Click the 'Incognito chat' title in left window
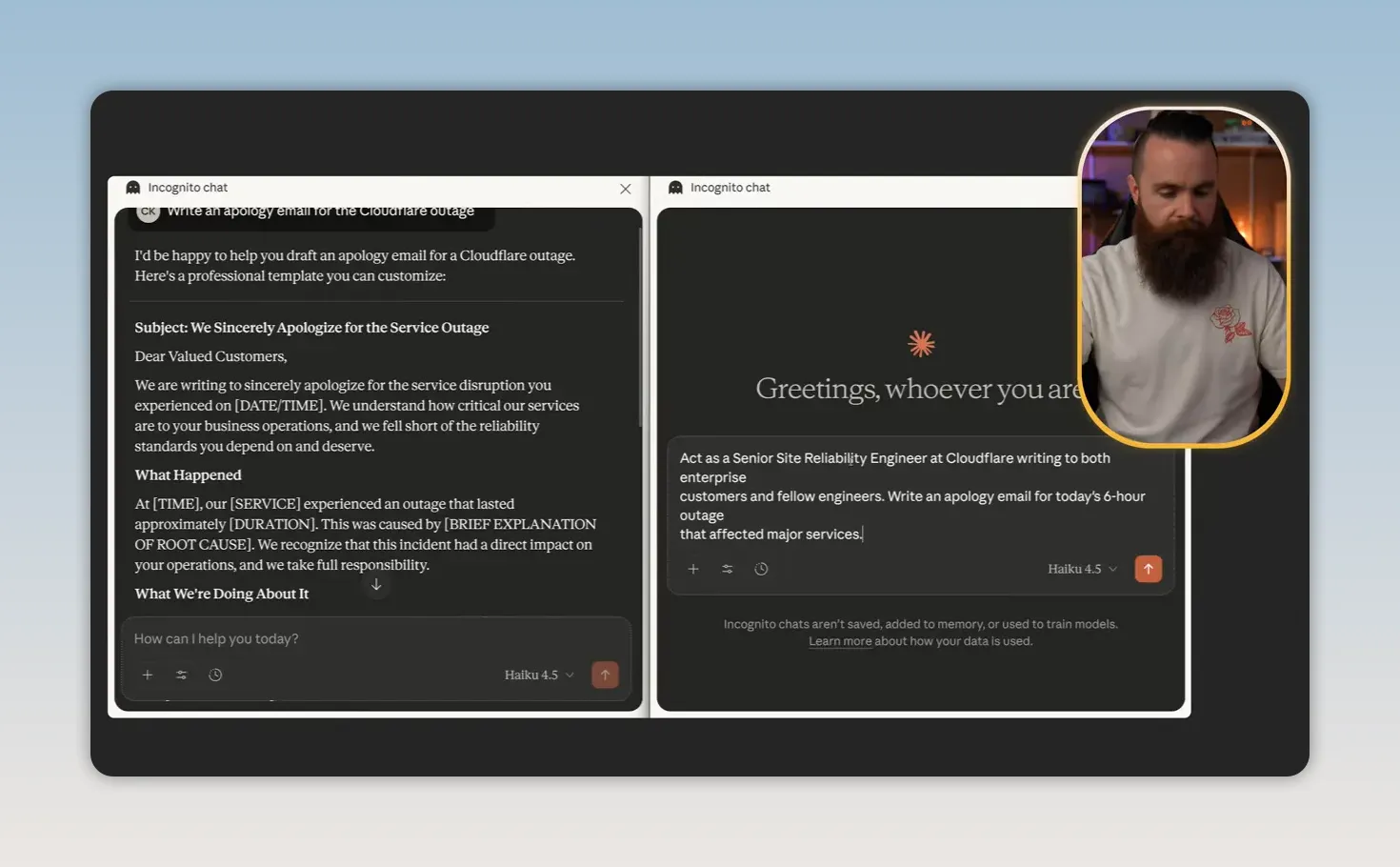This screenshot has width=1400, height=867. click(188, 188)
